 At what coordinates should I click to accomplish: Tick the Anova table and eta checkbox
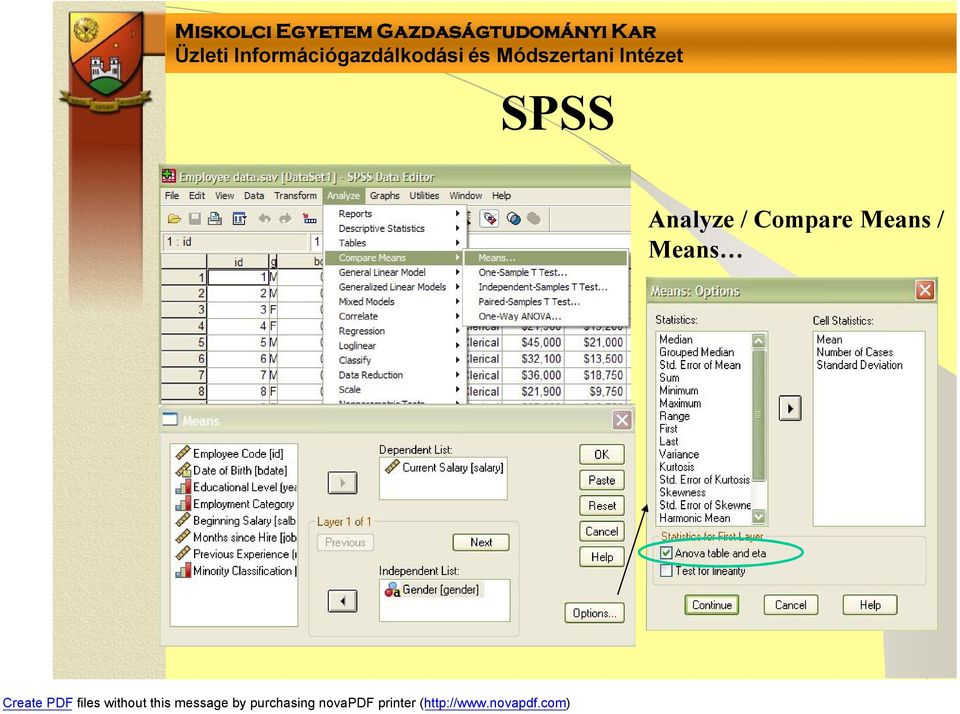tap(666, 554)
